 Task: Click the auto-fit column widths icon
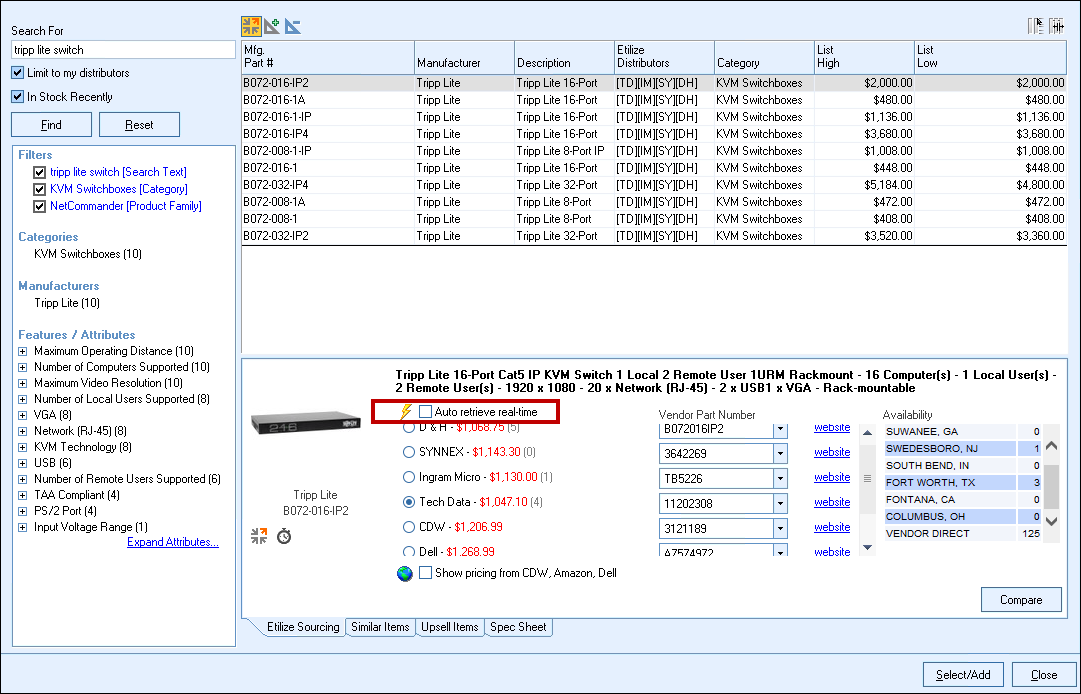pos(1057,26)
